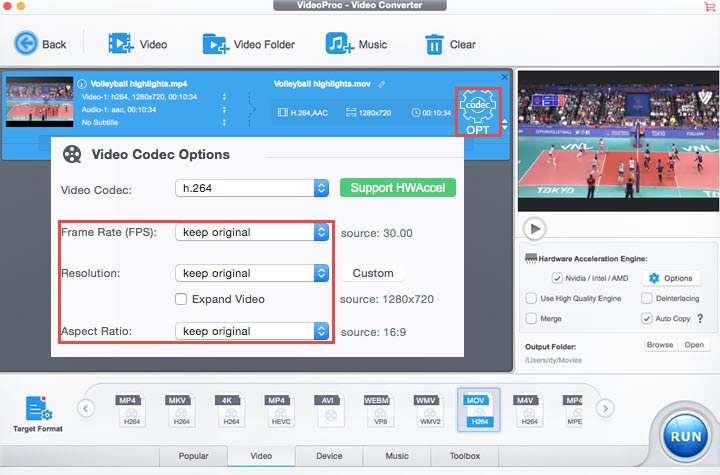Start conversion with RUN button

point(686,436)
